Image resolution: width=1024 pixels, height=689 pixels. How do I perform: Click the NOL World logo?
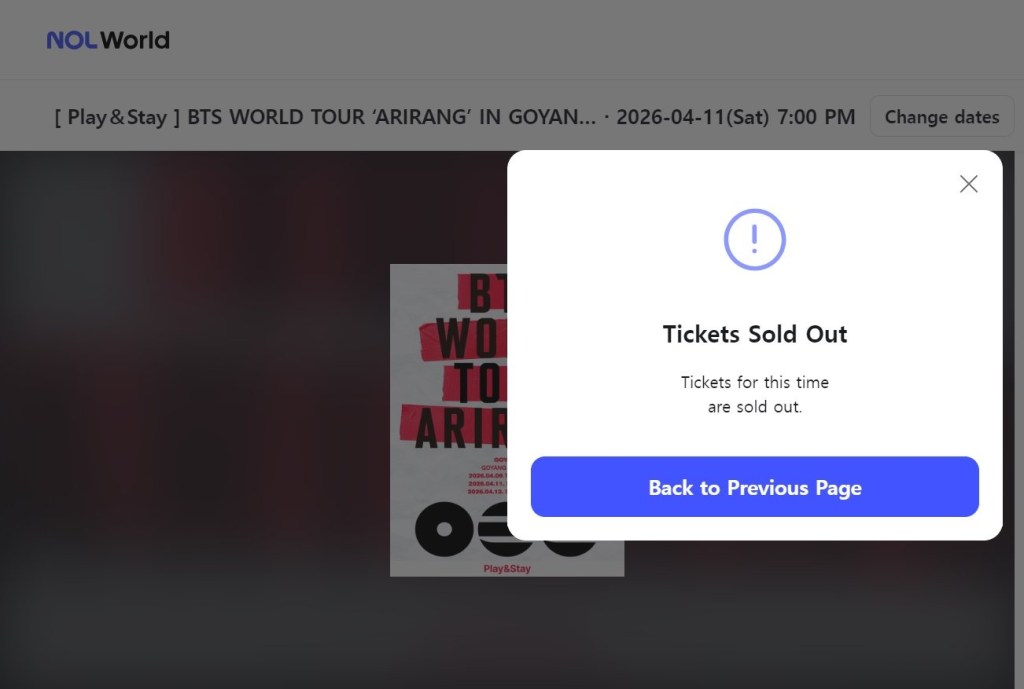point(108,41)
